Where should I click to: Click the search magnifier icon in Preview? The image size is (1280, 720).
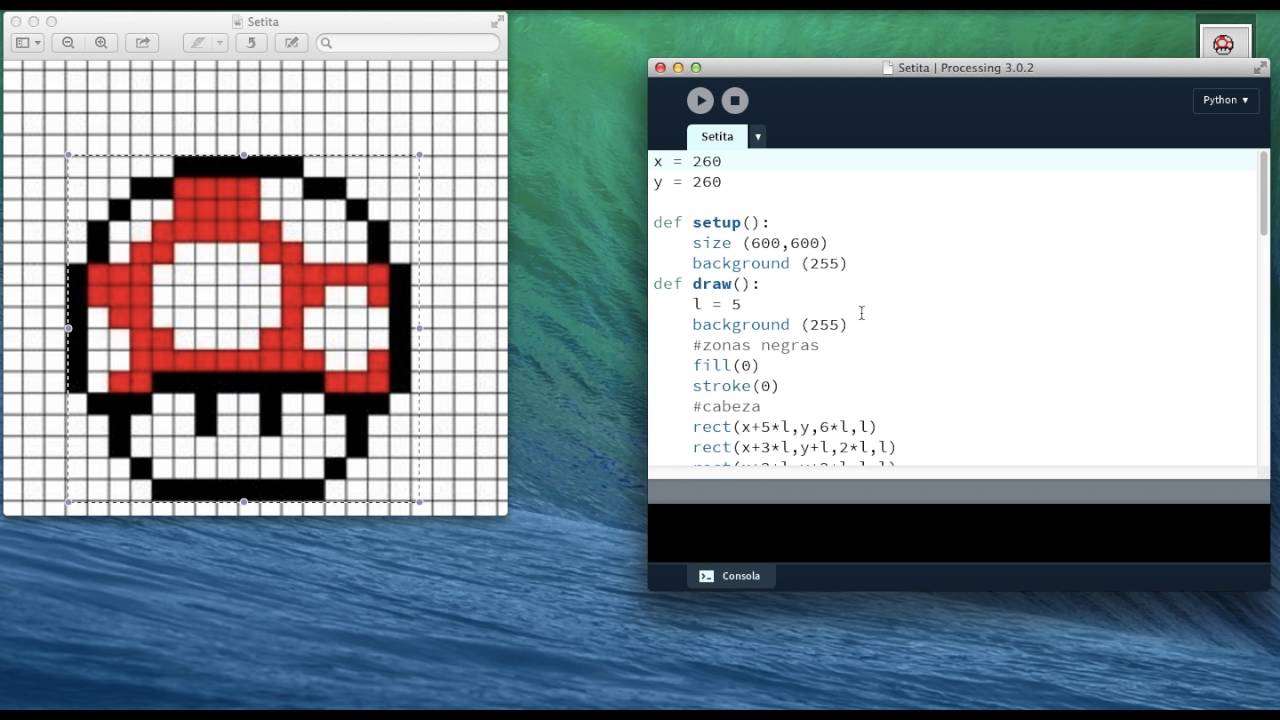(x=326, y=43)
